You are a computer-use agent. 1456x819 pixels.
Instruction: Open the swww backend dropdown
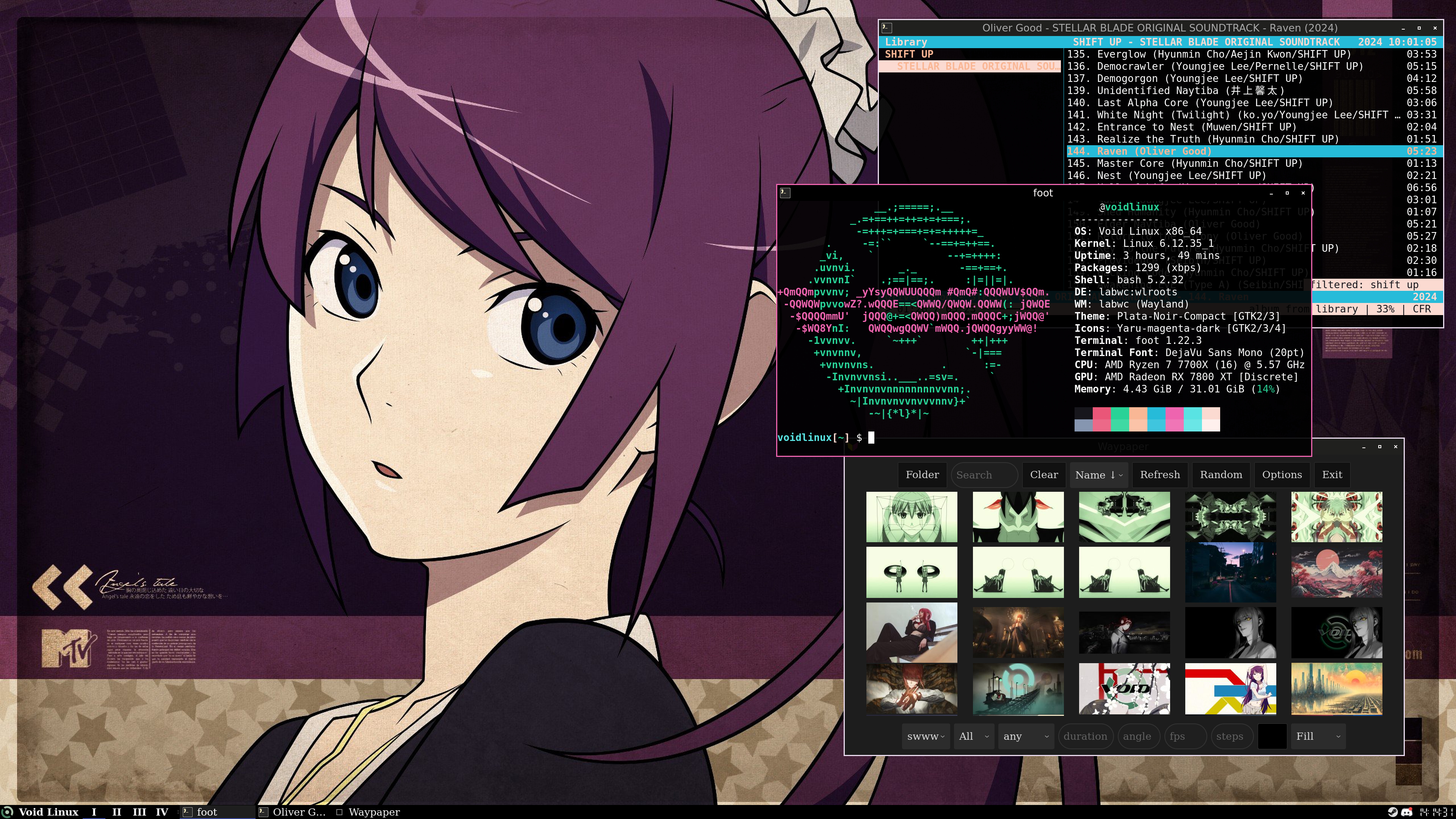[926, 736]
